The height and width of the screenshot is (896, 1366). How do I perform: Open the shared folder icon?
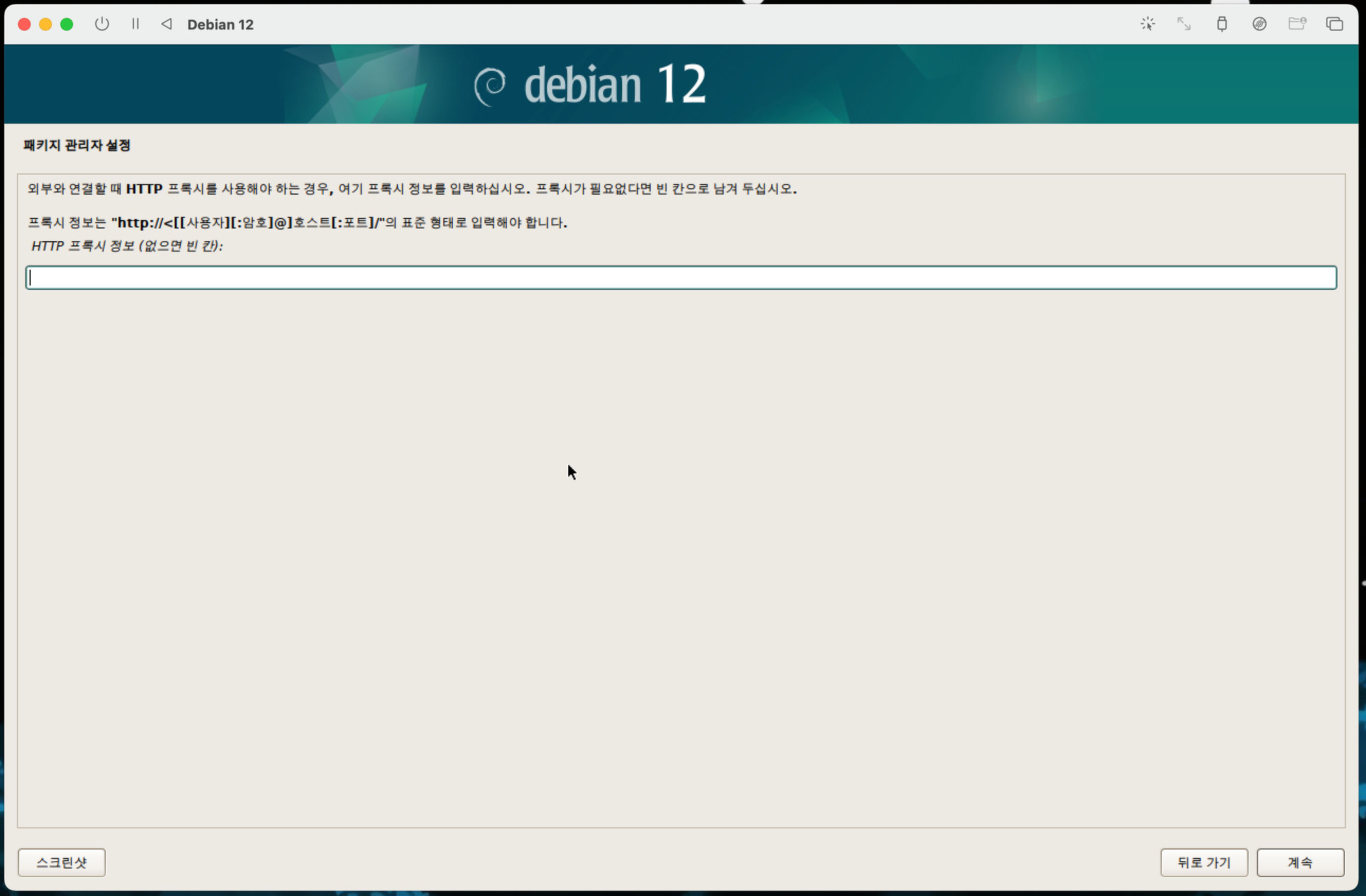[x=1297, y=24]
